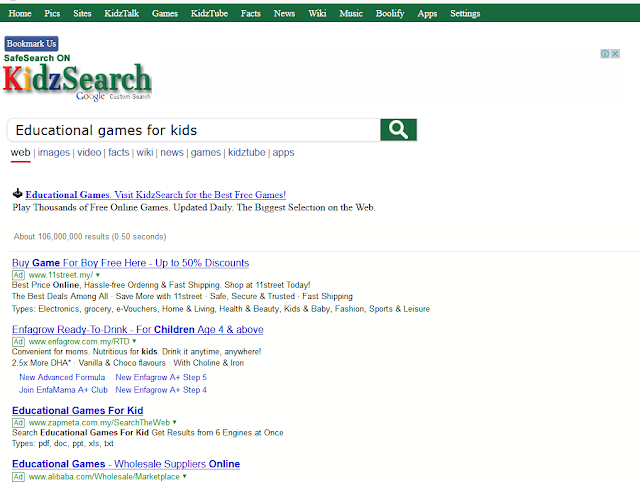Open Music in the top navigation bar

point(351,13)
